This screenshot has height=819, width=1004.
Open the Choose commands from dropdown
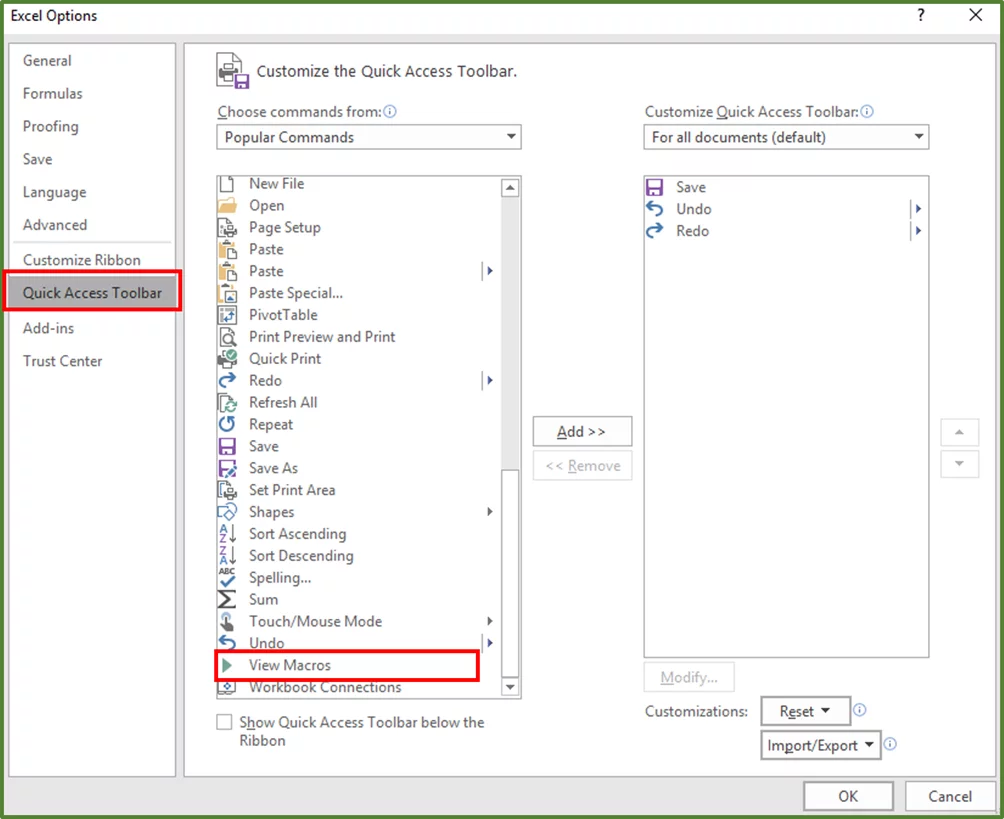pyautogui.click(x=368, y=136)
